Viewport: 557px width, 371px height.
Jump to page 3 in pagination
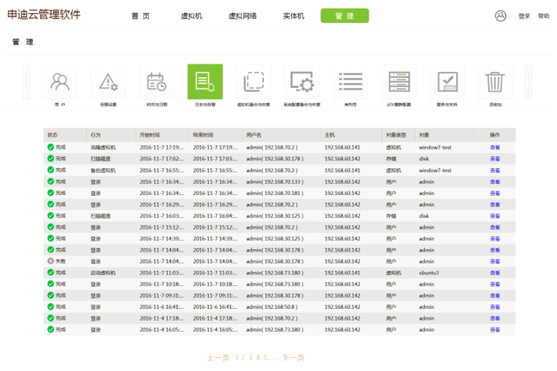point(250,357)
